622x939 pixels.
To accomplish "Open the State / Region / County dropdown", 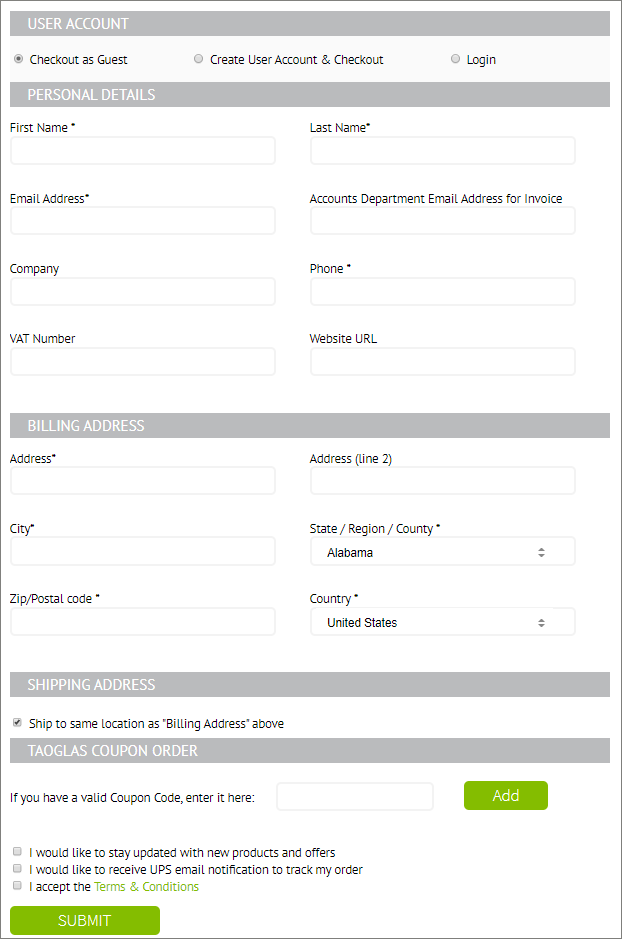I will 442,551.
